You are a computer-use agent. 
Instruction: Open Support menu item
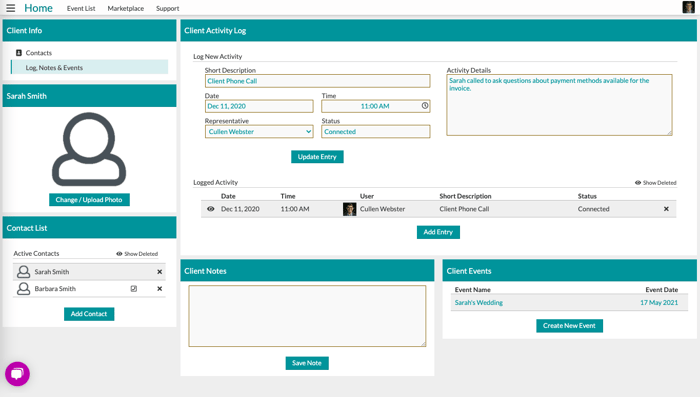click(167, 8)
